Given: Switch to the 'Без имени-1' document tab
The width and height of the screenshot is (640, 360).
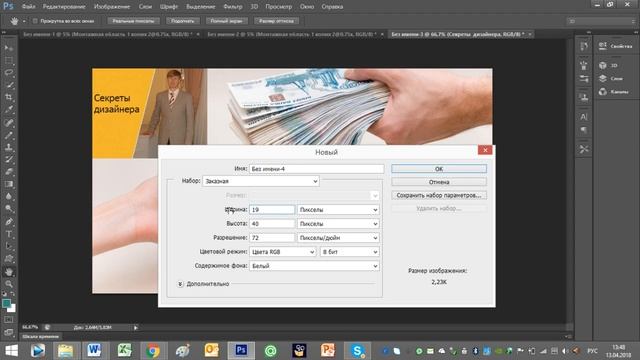Looking at the screenshot, I should click(107, 34).
